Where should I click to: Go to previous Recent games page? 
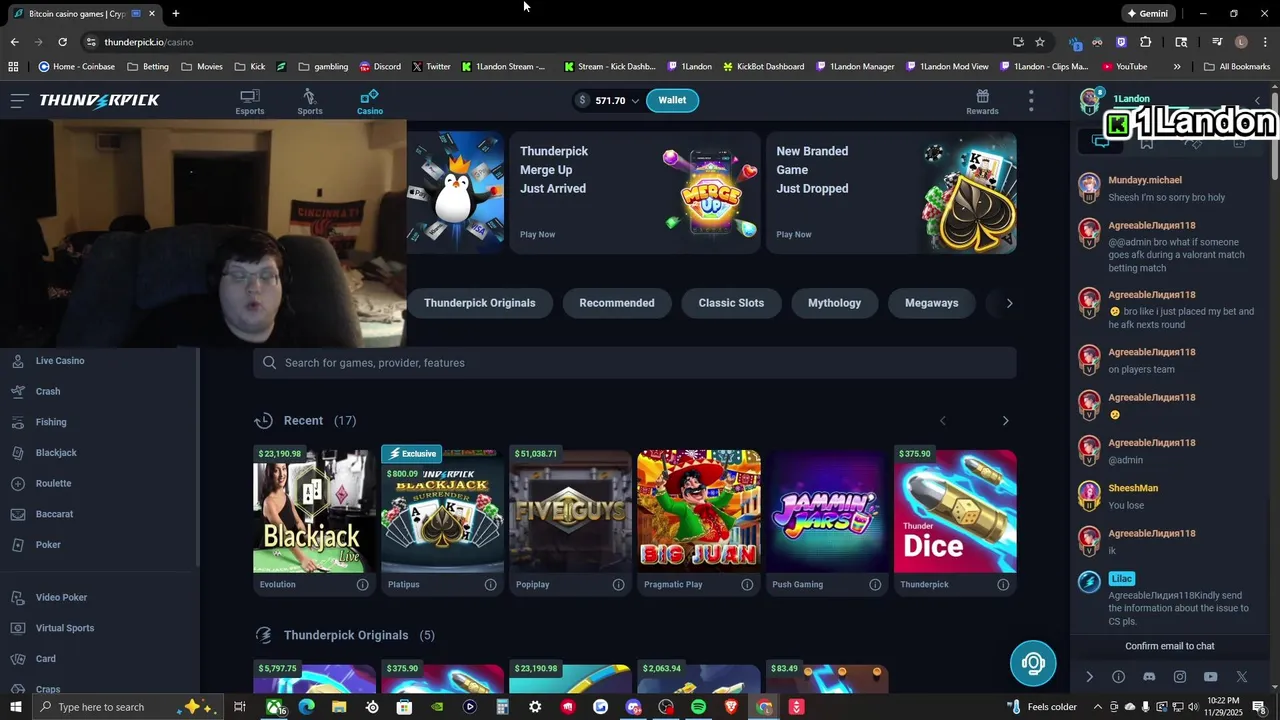942,421
